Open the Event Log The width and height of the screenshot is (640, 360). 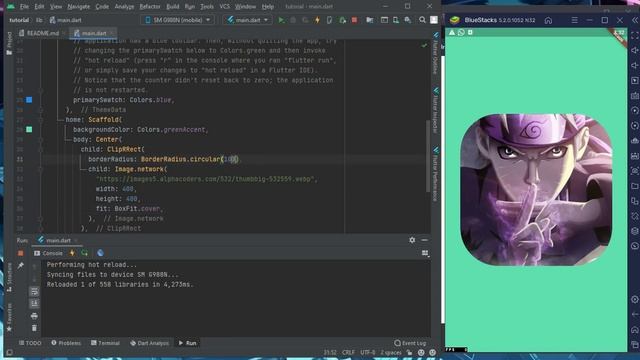click(410, 343)
